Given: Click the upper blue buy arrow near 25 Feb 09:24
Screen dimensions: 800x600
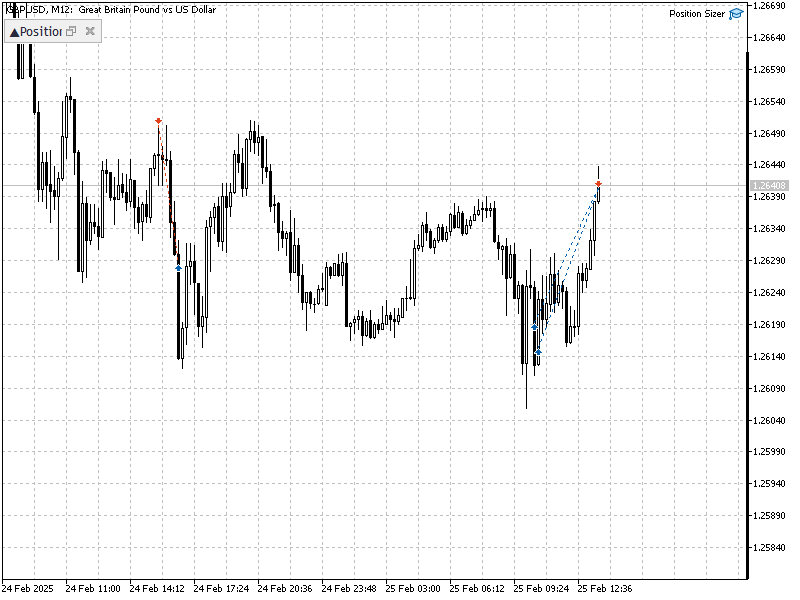Looking at the screenshot, I should tap(534, 327).
